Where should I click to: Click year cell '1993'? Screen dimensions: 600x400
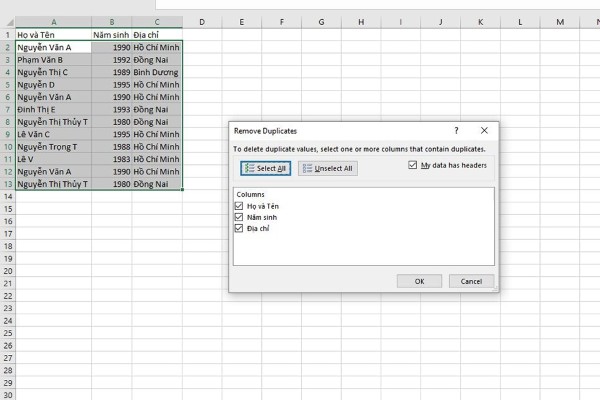click(112, 109)
